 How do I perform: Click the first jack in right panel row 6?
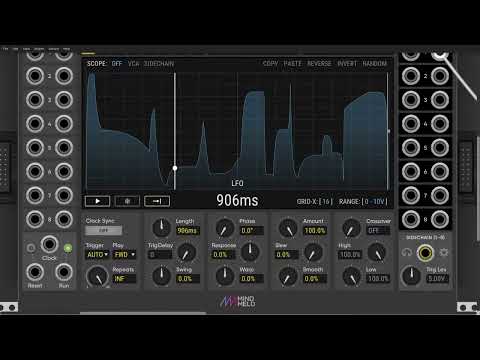411,171
